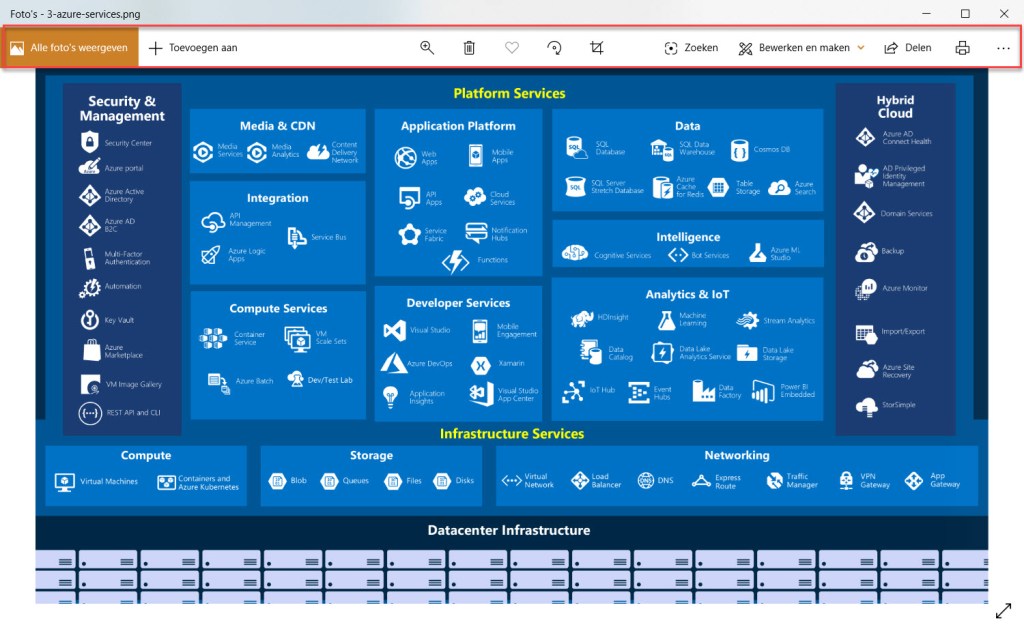Maximize the Foto's window

(x=965, y=14)
